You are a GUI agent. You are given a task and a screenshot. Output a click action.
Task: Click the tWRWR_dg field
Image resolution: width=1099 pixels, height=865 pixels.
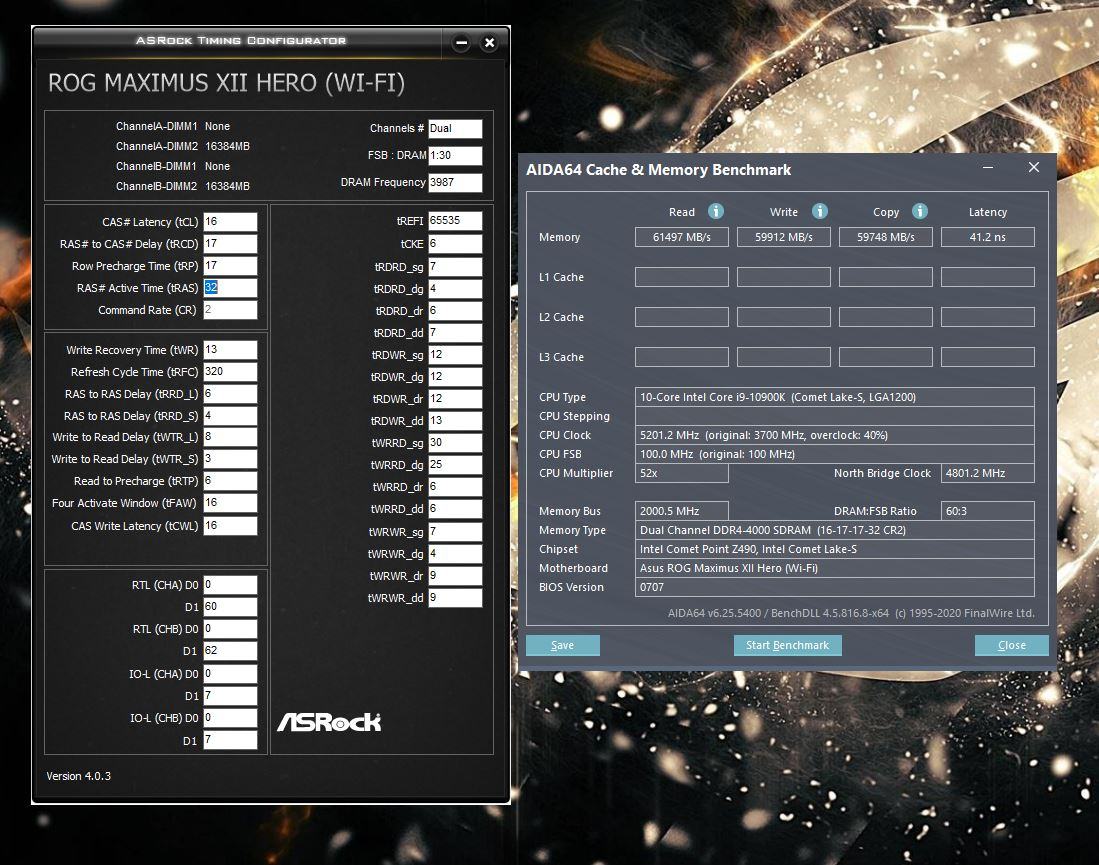(455, 554)
